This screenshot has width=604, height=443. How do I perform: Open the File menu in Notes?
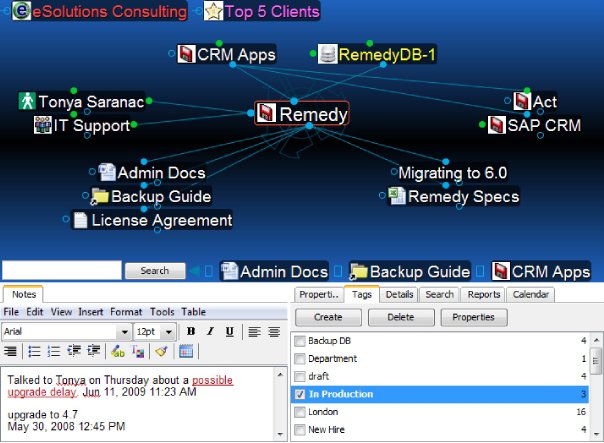coord(11,312)
